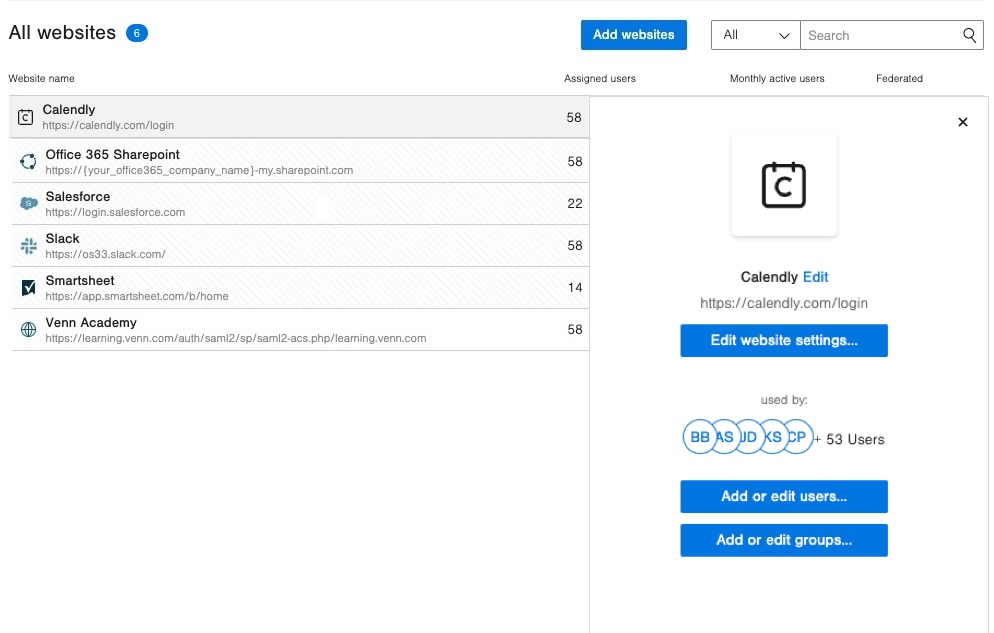Screen dimensions: 994x633
Task: Click the Salesforce cloud icon
Action: [x=29, y=203]
